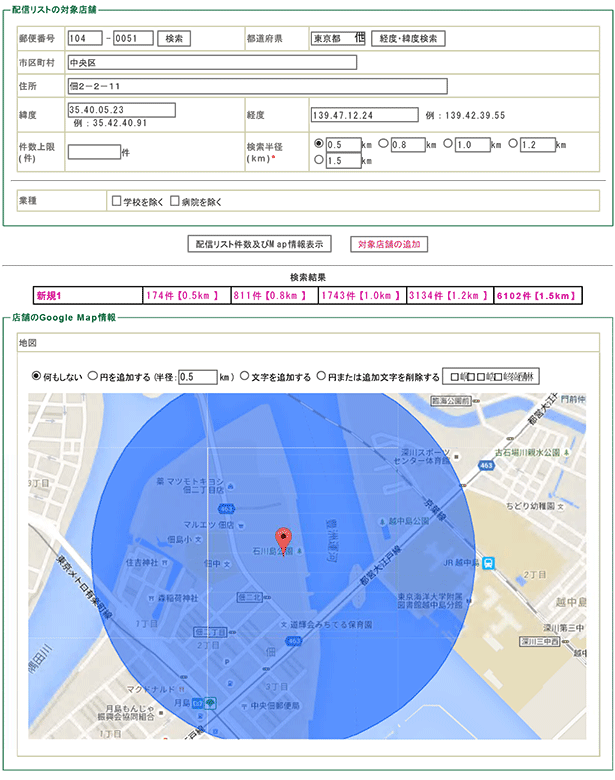Click the postal code field 0051

point(133,38)
